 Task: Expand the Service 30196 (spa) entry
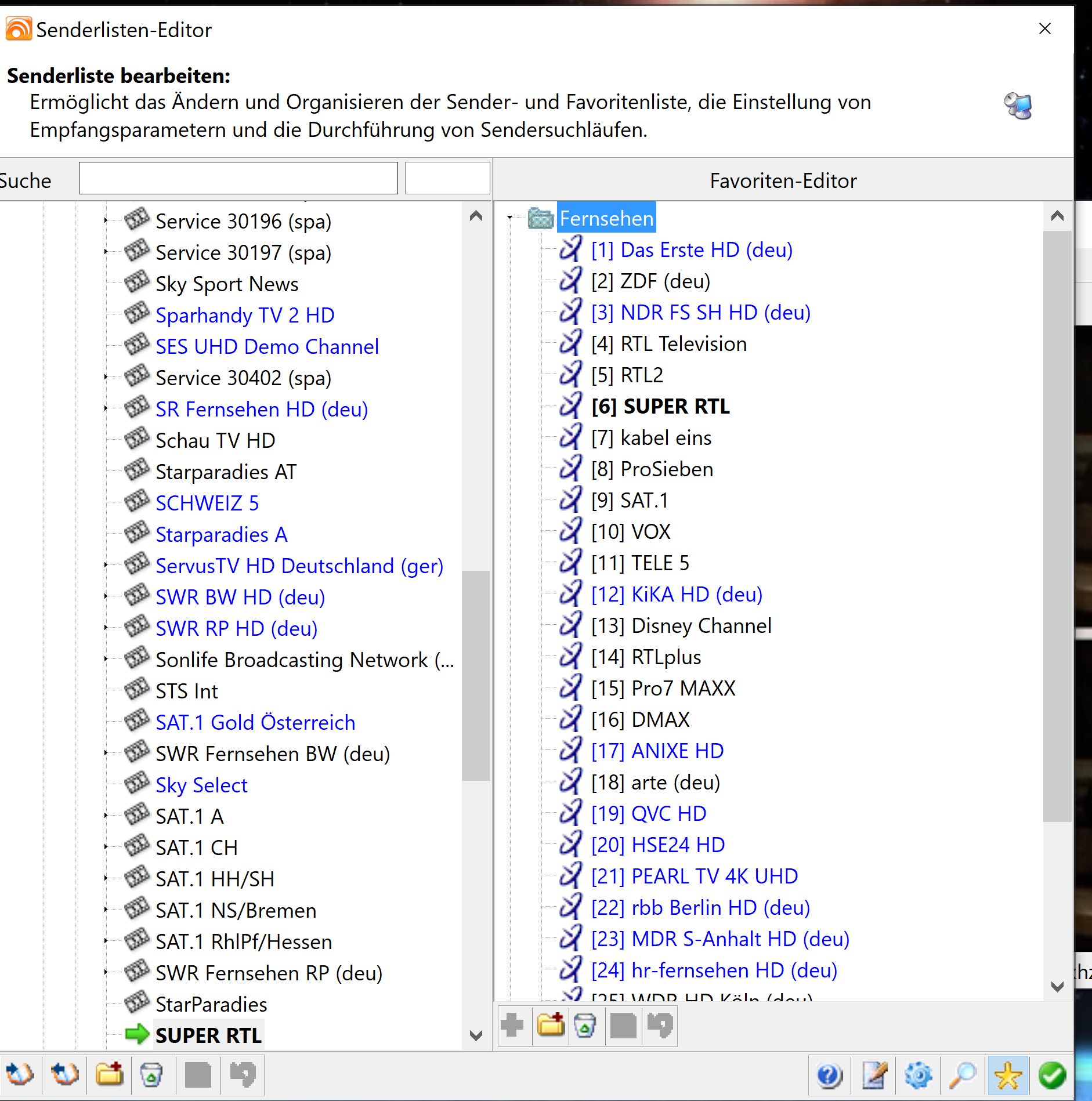pos(106,220)
